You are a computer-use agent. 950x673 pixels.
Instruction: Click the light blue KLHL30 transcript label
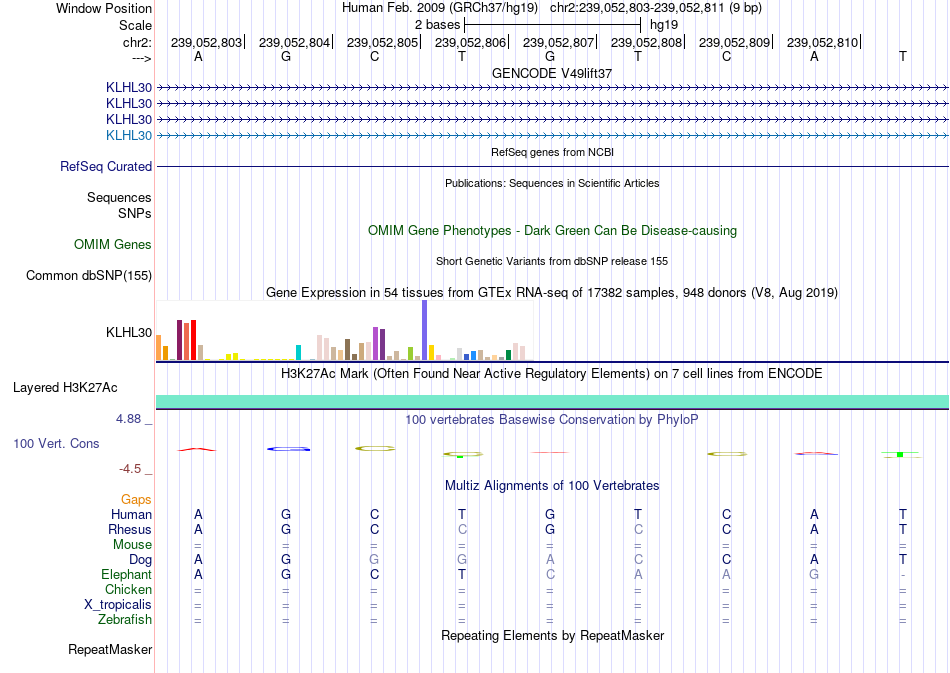128,135
